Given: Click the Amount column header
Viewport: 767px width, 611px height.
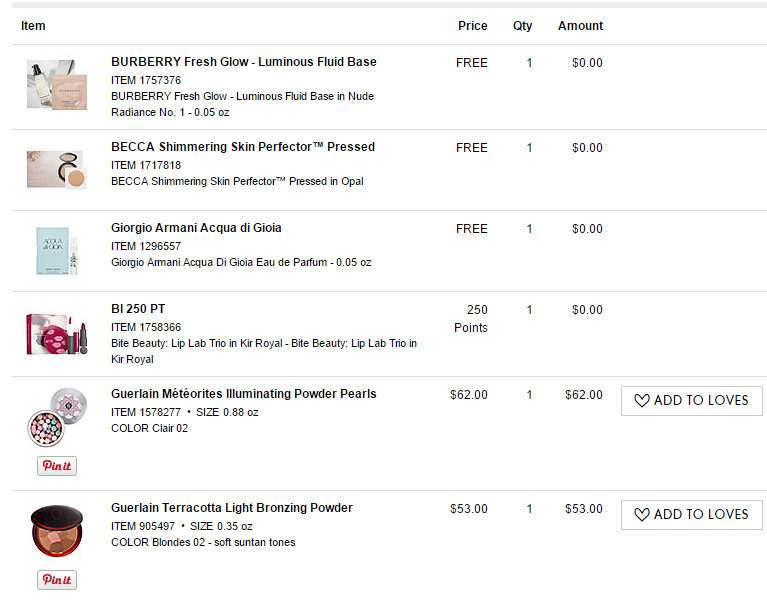Looking at the screenshot, I should (580, 26).
